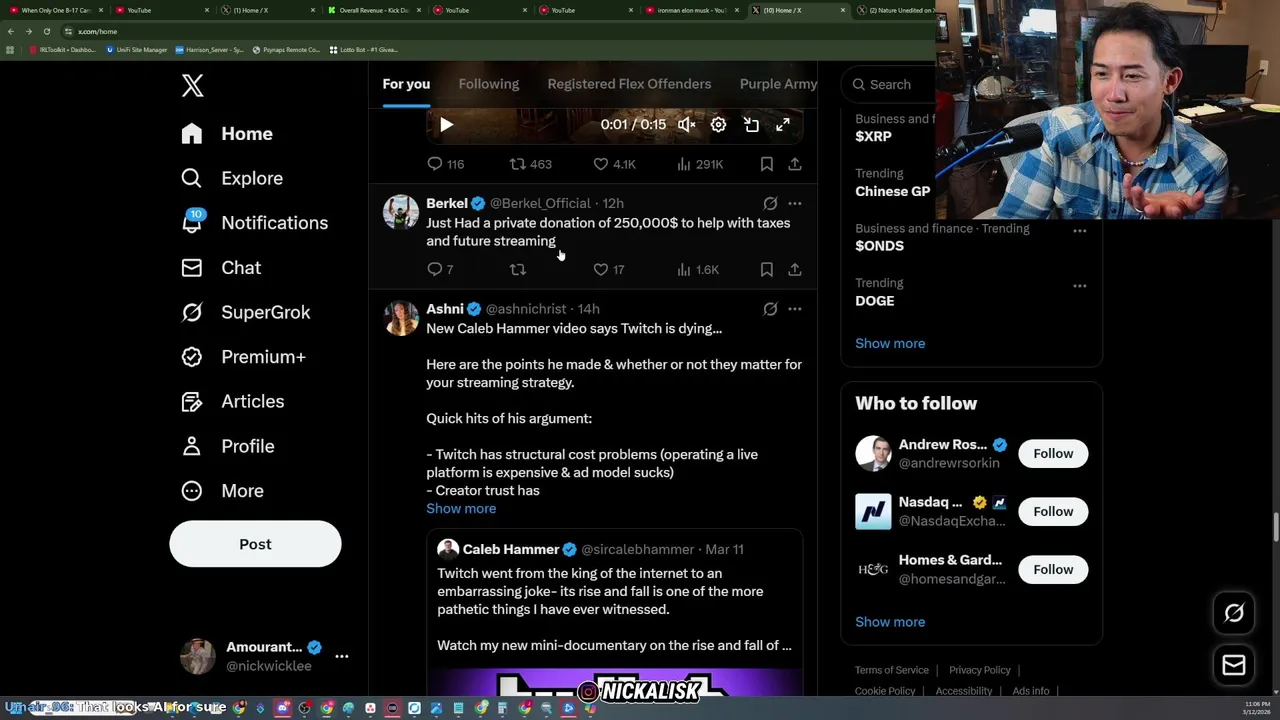Open the Chat section
Viewport: 1280px width, 720px height.
pyautogui.click(x=221, y=268)
